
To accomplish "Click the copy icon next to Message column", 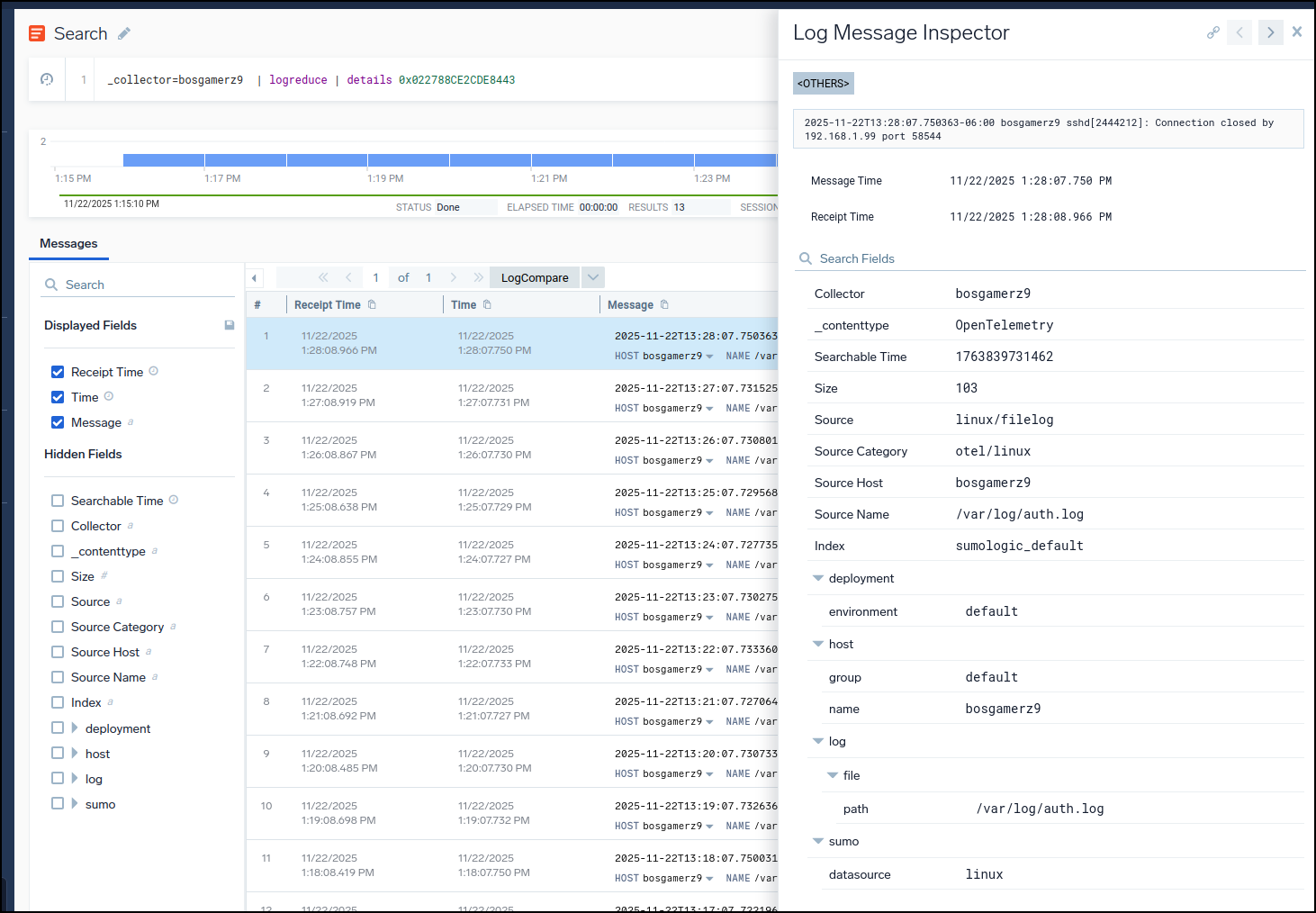I will click(x=664, y=304).
